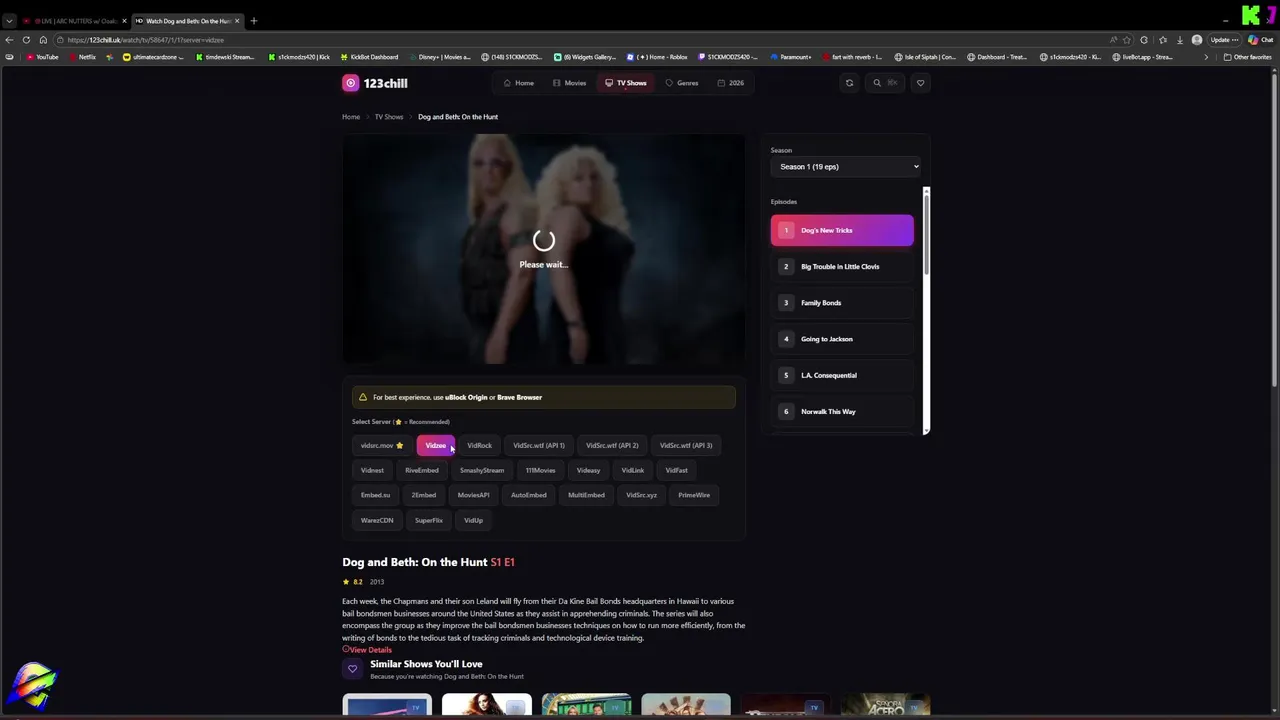Select the VidRock server

(479, 446)
